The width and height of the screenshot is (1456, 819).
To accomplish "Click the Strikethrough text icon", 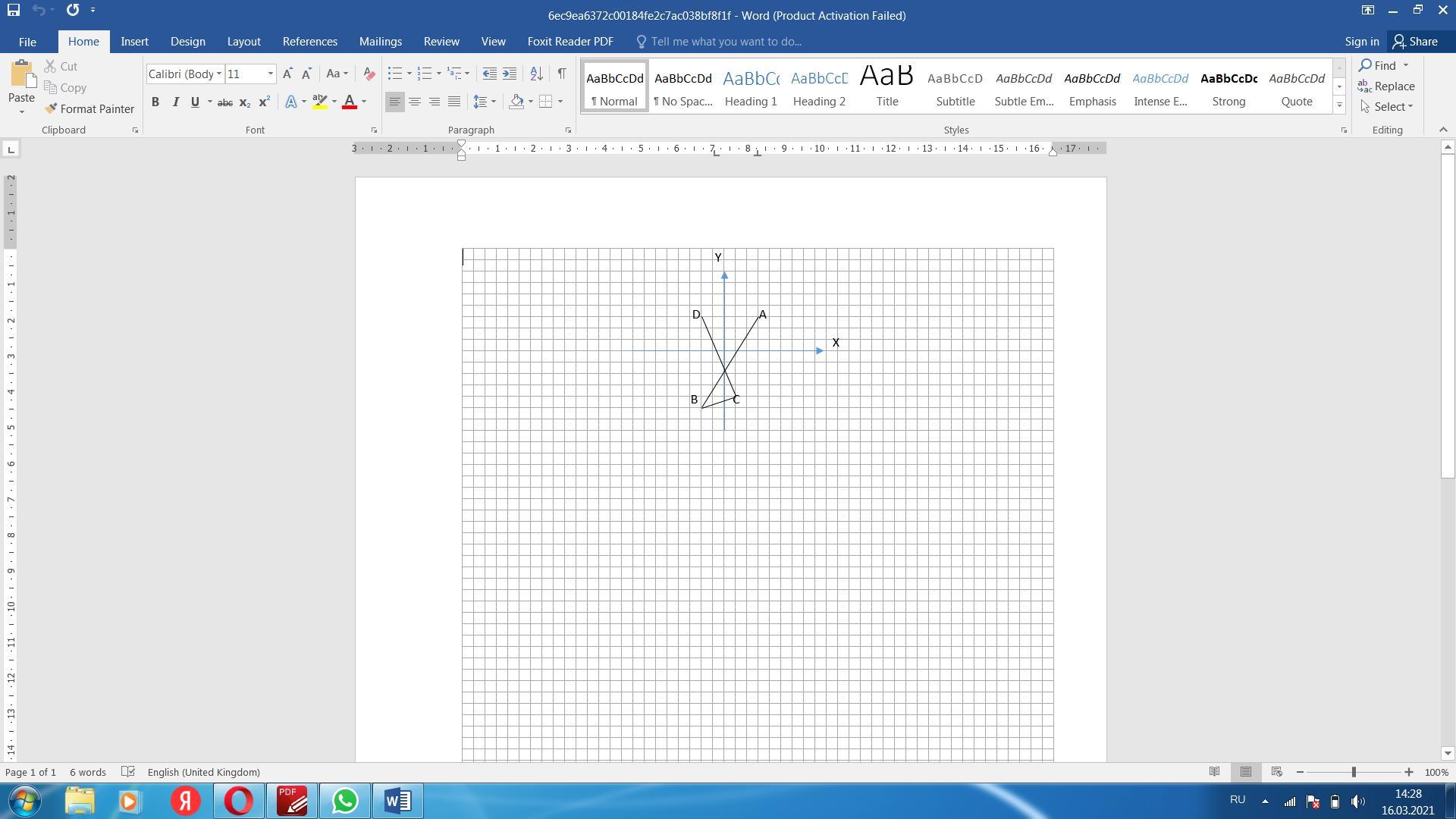I will 224,102.
